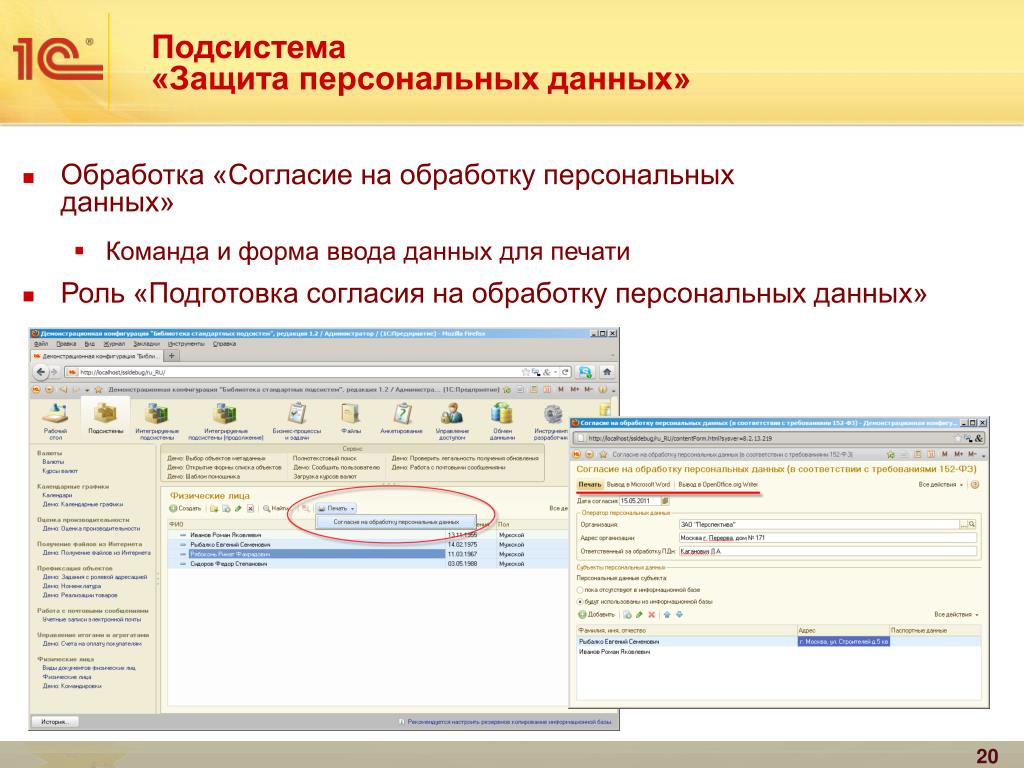
Task: Click help icon in consent form
Action: (x=975, y=485)
